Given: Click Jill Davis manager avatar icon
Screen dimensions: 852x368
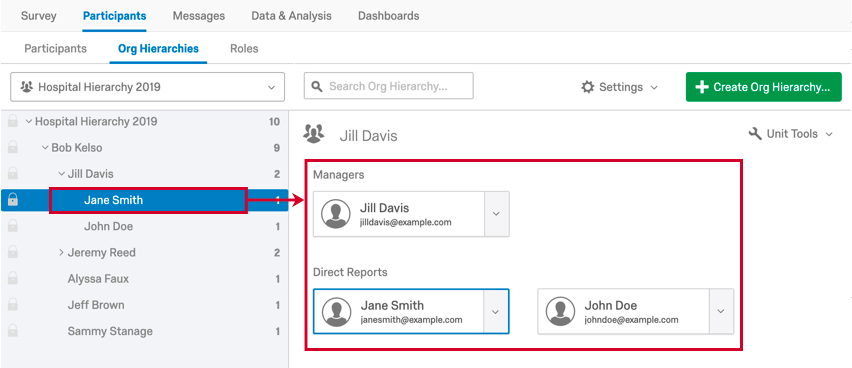Looking at the screenshot, I should coord(335,214).
